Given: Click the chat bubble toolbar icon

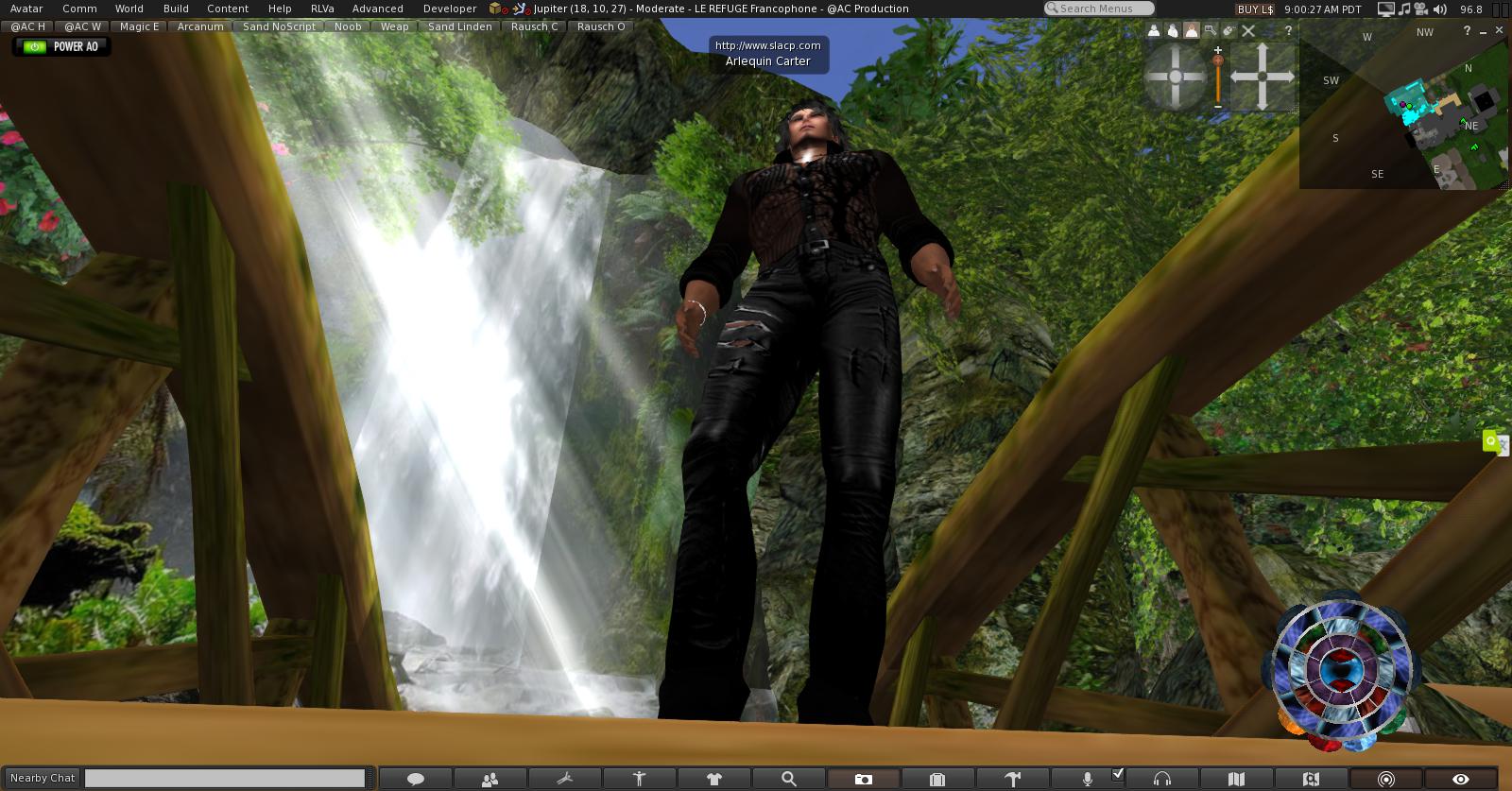Looking at the screenshot, I should click(x=415, y=779).
